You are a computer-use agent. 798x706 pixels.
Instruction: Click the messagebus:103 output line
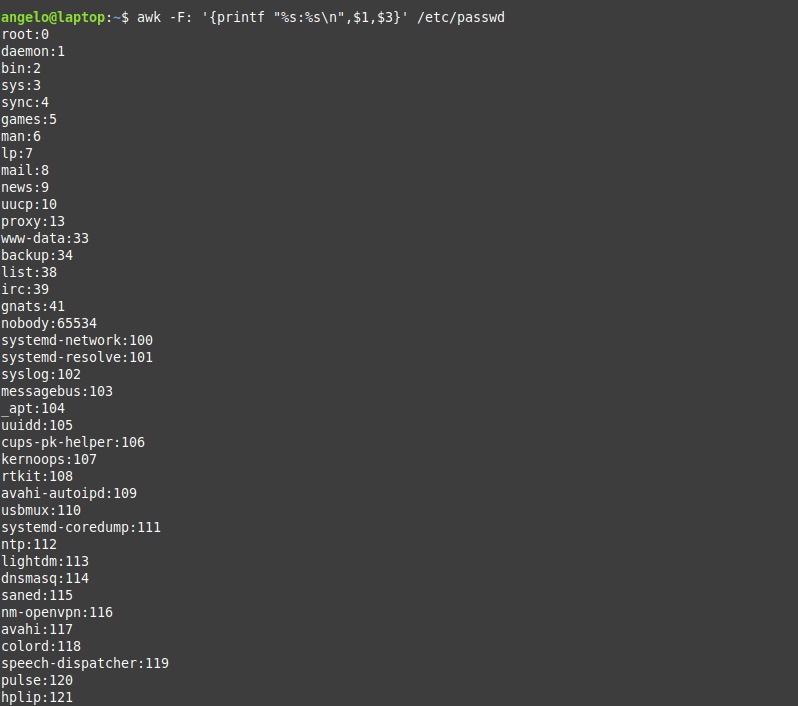(57, 391)
